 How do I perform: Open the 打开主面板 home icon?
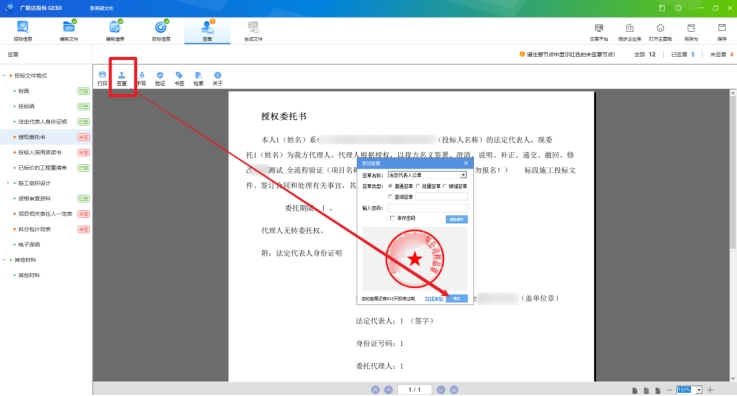pyautogui.click(x=660, y=32)
